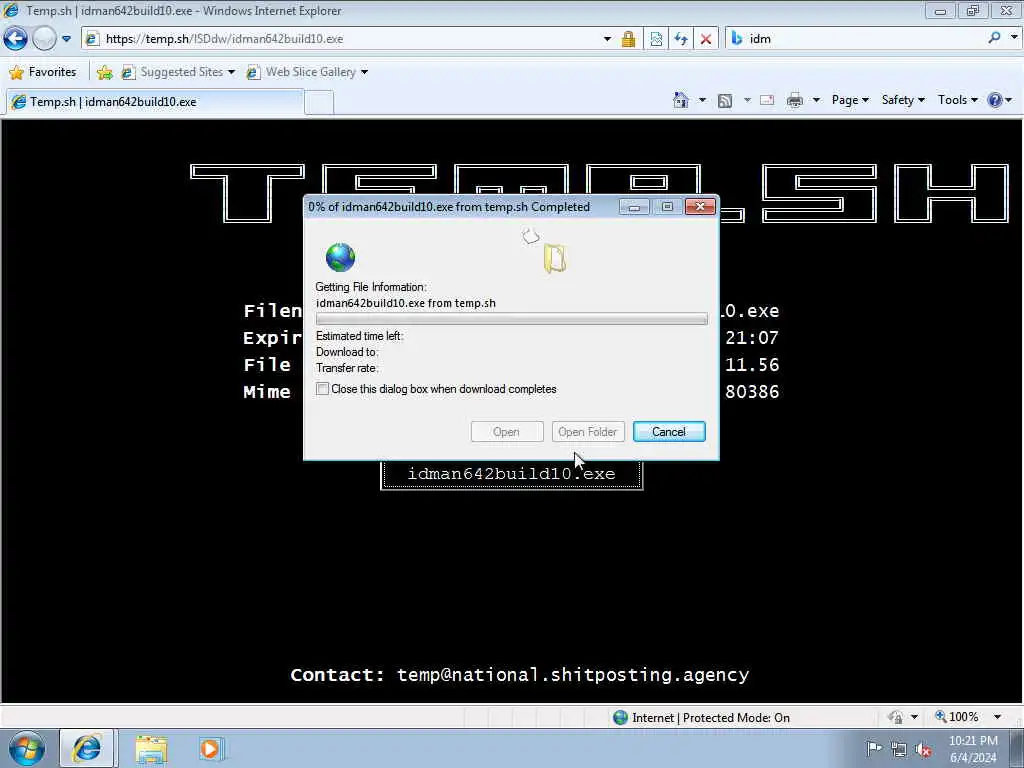Open the search provider dropdown
Screen dimensions: 1024x768
click(x=1014, y=38)
